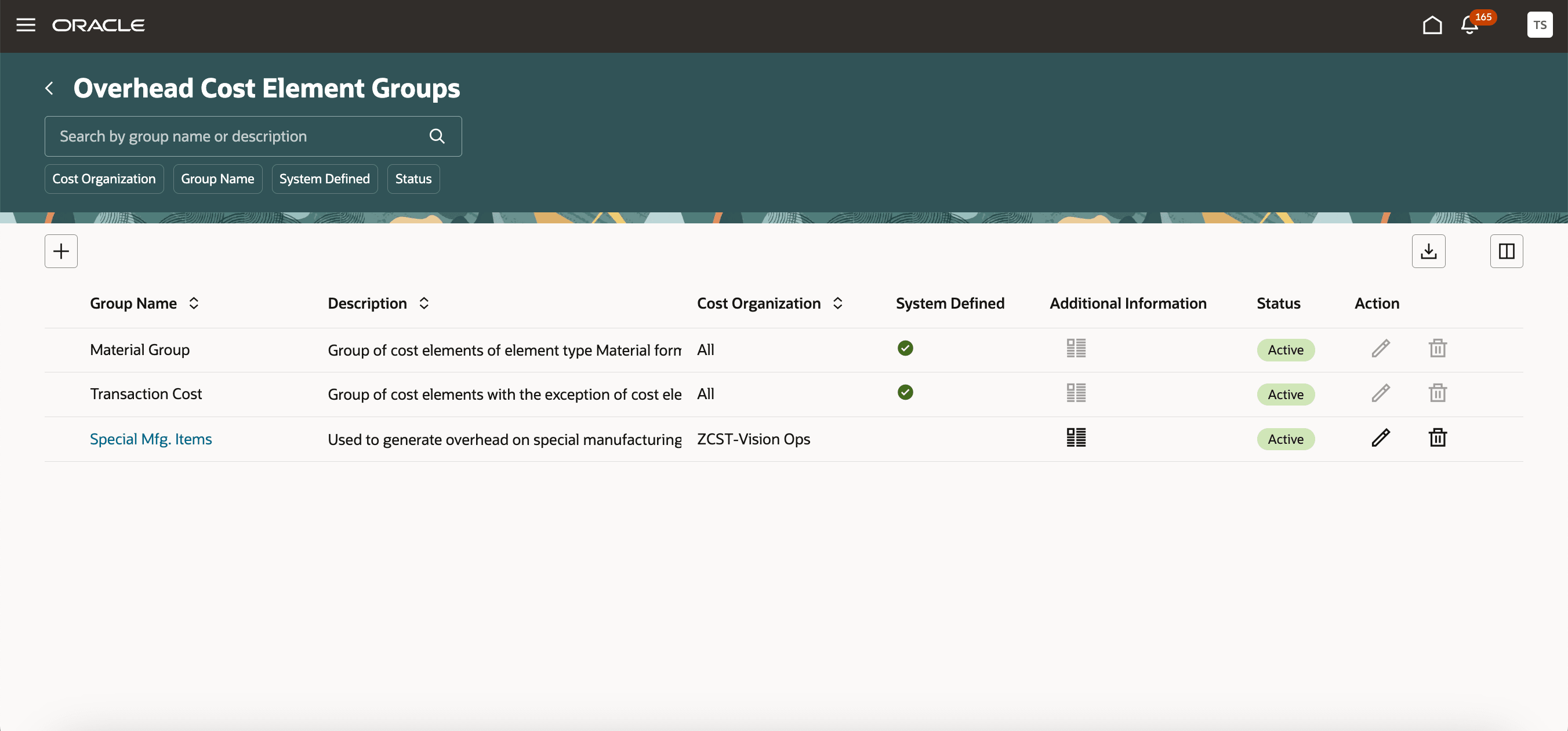
Task: Delete the Special Mfg. Items group
Action: click(x=1436, y=437)
